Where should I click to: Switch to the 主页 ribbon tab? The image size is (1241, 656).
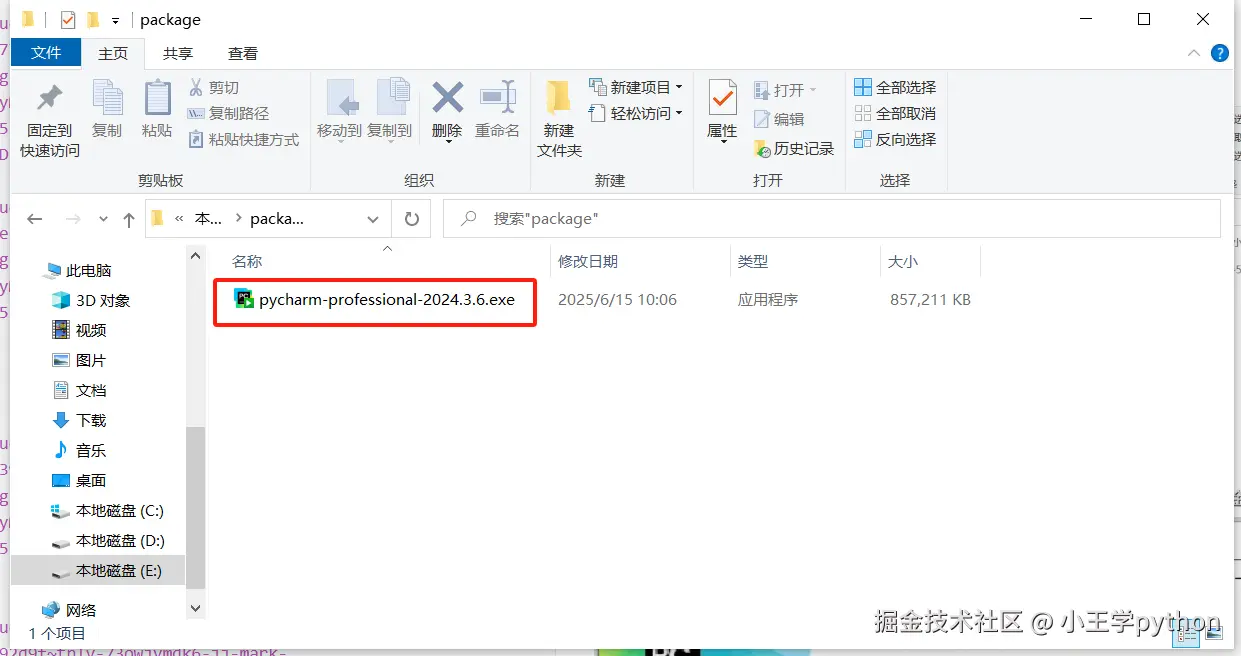click(113, 54)
